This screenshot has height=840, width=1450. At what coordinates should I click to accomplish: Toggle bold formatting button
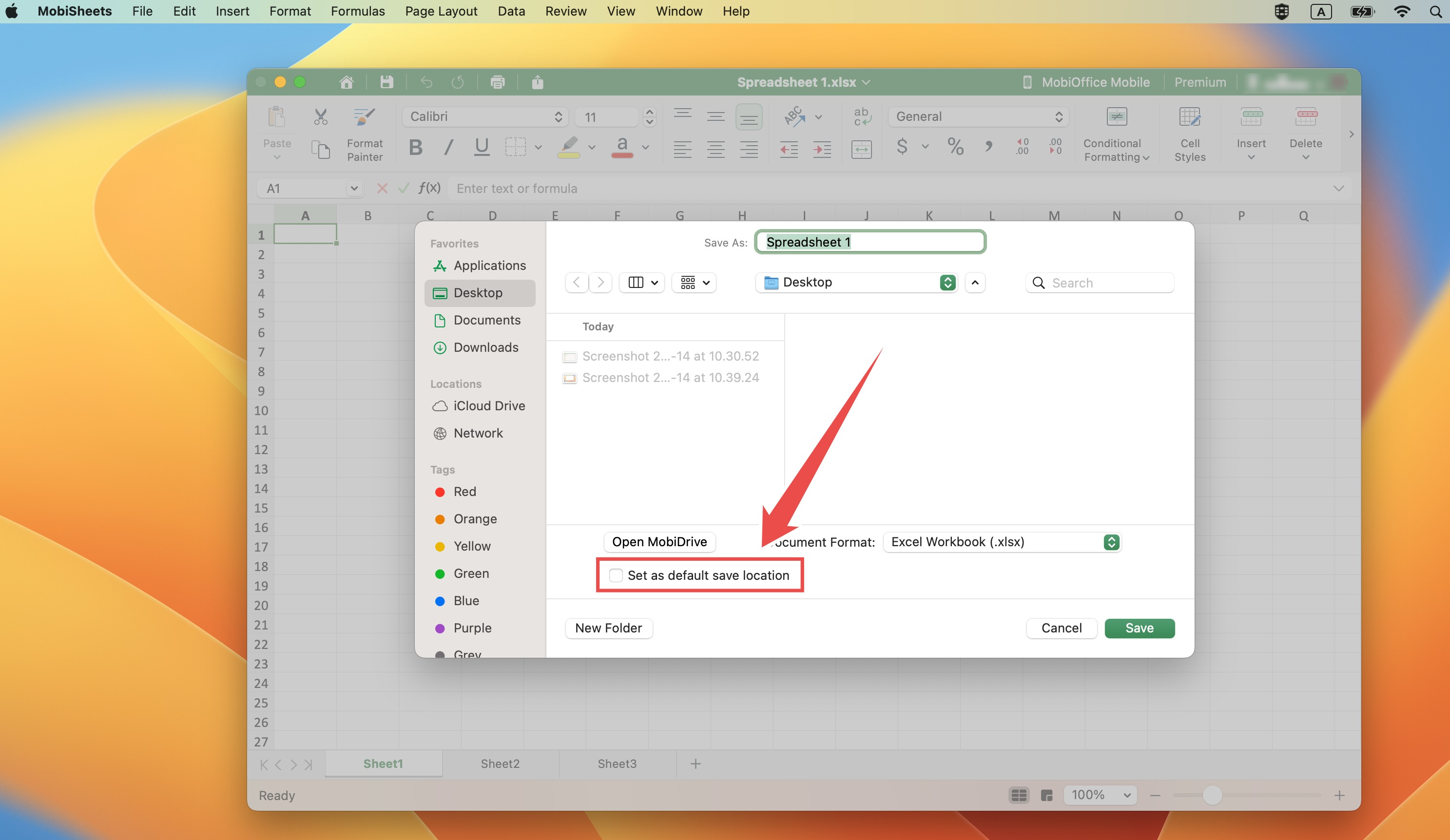tap(415, 147)
